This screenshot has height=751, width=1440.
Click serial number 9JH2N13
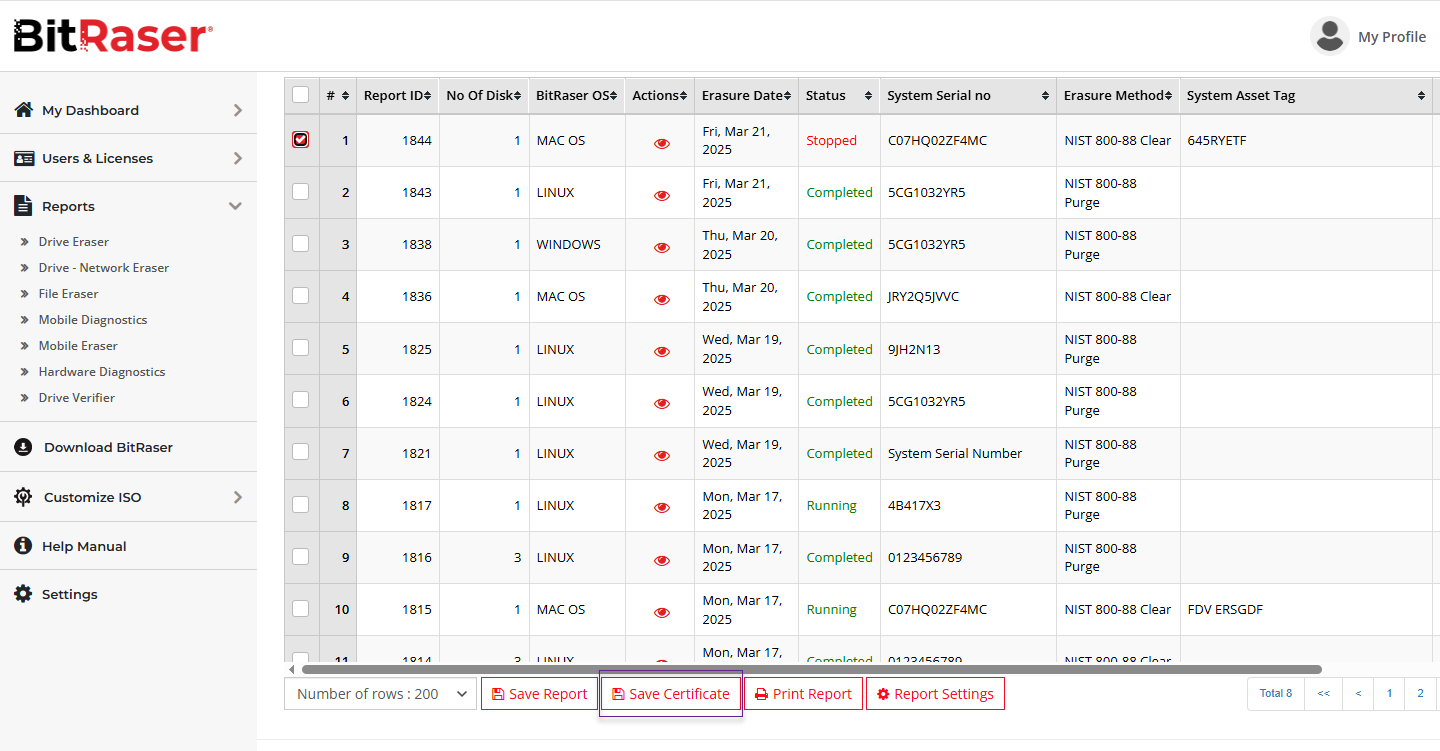tap(914, 350)
